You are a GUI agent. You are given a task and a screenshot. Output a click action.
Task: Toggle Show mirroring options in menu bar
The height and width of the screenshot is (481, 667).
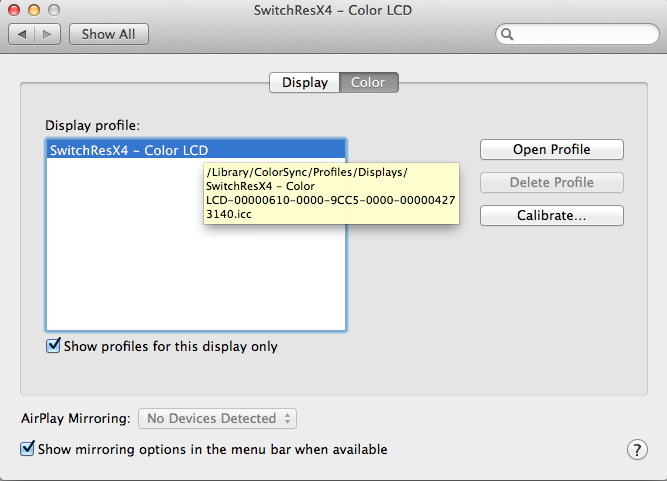27,449
